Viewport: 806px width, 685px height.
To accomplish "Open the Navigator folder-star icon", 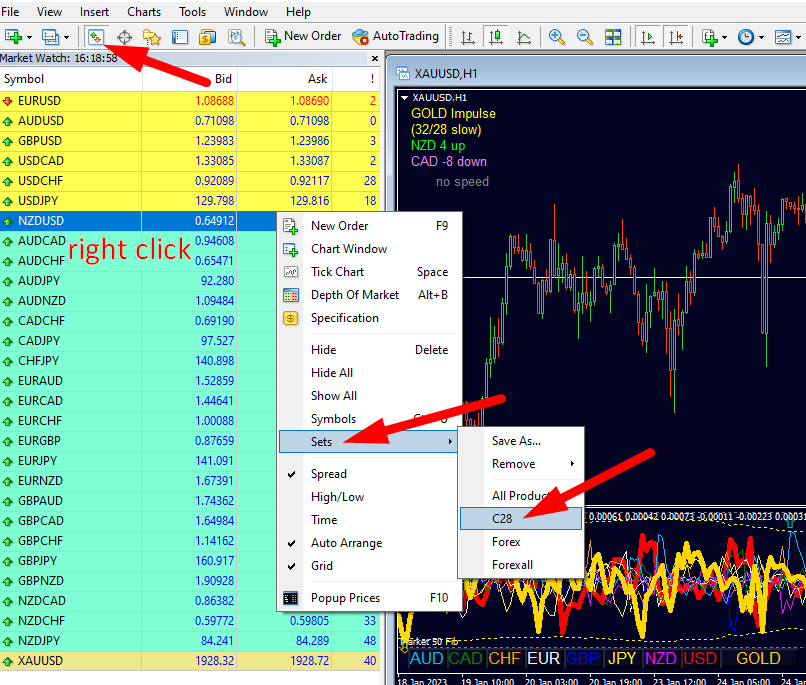I will [x=152, y=36].
